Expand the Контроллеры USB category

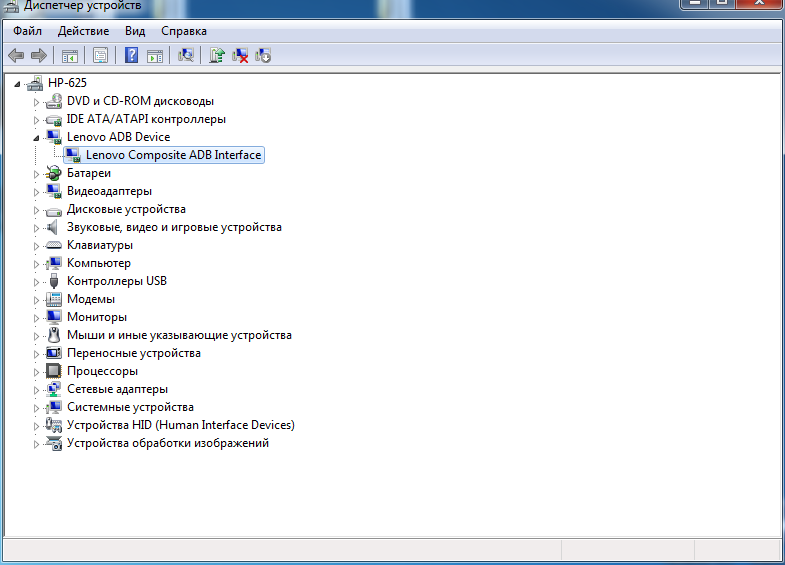tap(37, 281)
